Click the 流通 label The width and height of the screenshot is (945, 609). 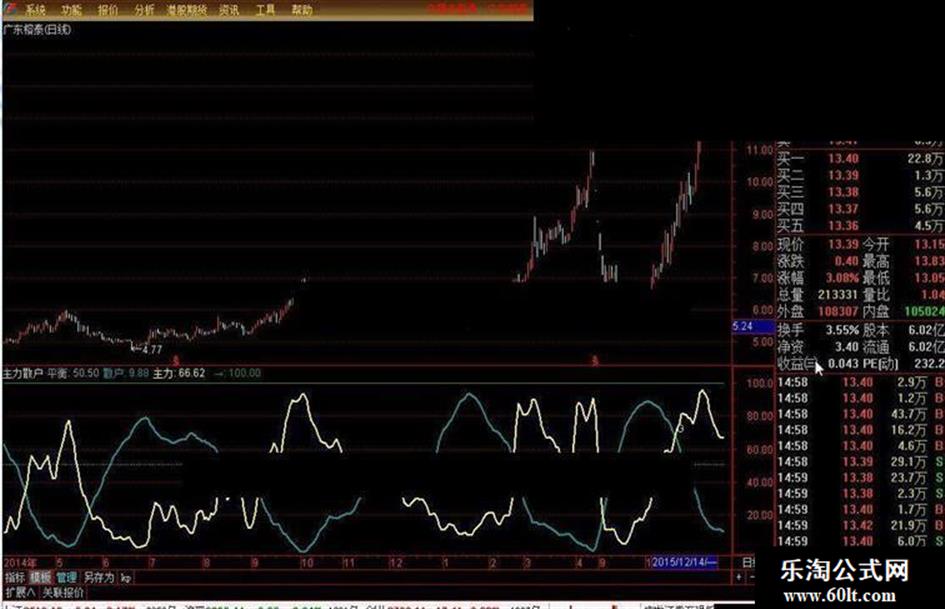(x=876, y=347)
